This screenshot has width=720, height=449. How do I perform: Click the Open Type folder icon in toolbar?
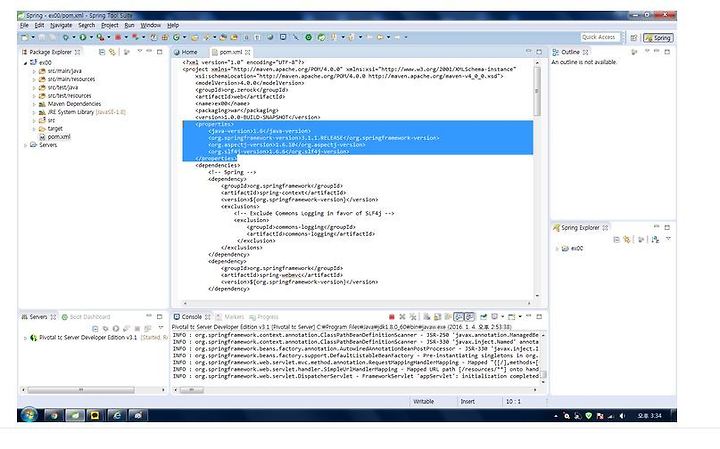click(x=195, y=37)
